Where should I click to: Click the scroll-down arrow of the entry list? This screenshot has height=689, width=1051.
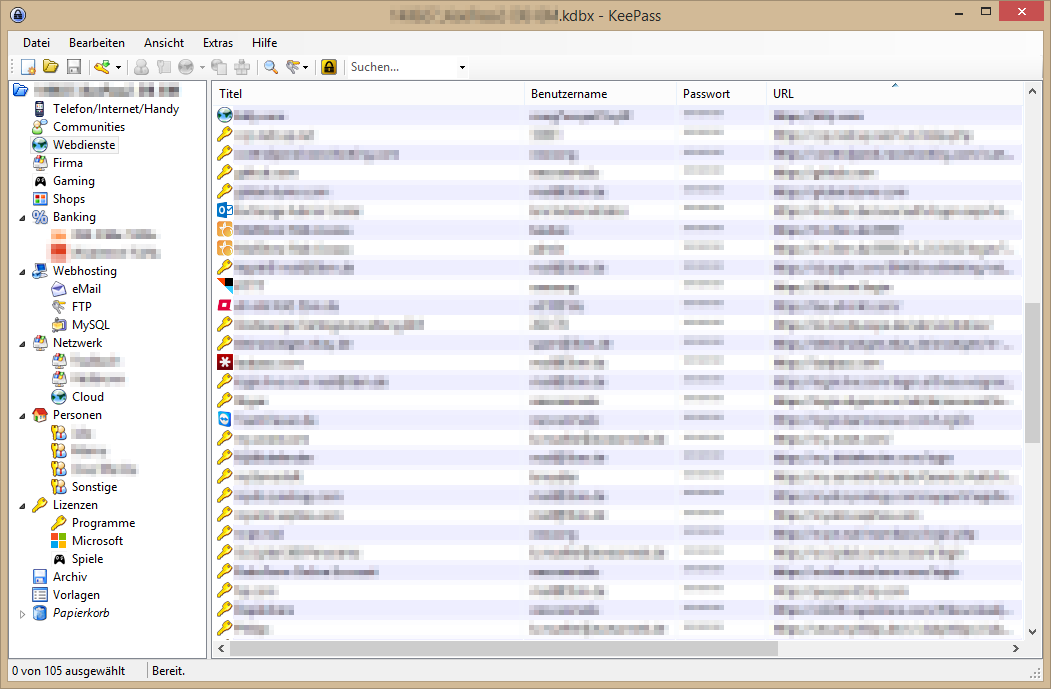click(1032, 631)
